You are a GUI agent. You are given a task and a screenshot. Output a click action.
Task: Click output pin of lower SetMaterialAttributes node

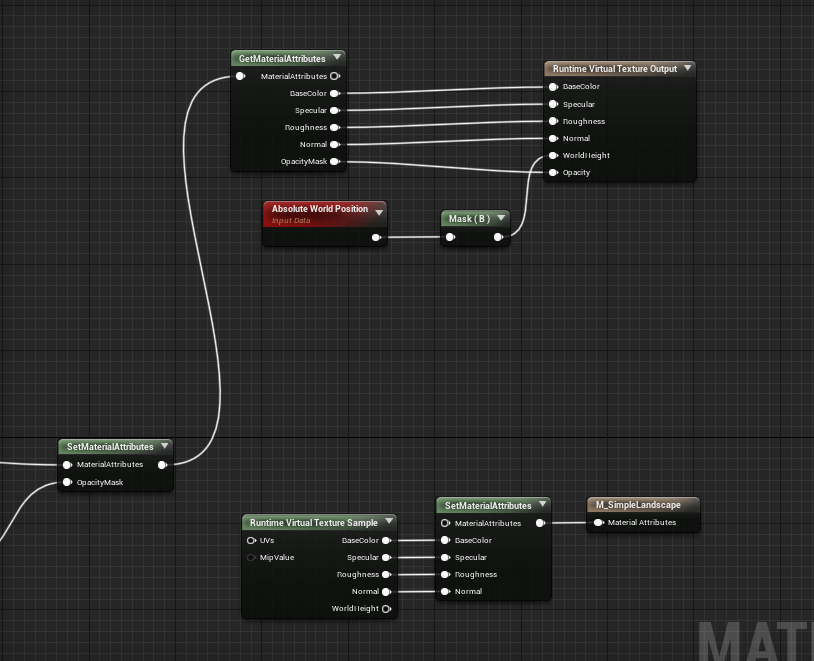540,523
